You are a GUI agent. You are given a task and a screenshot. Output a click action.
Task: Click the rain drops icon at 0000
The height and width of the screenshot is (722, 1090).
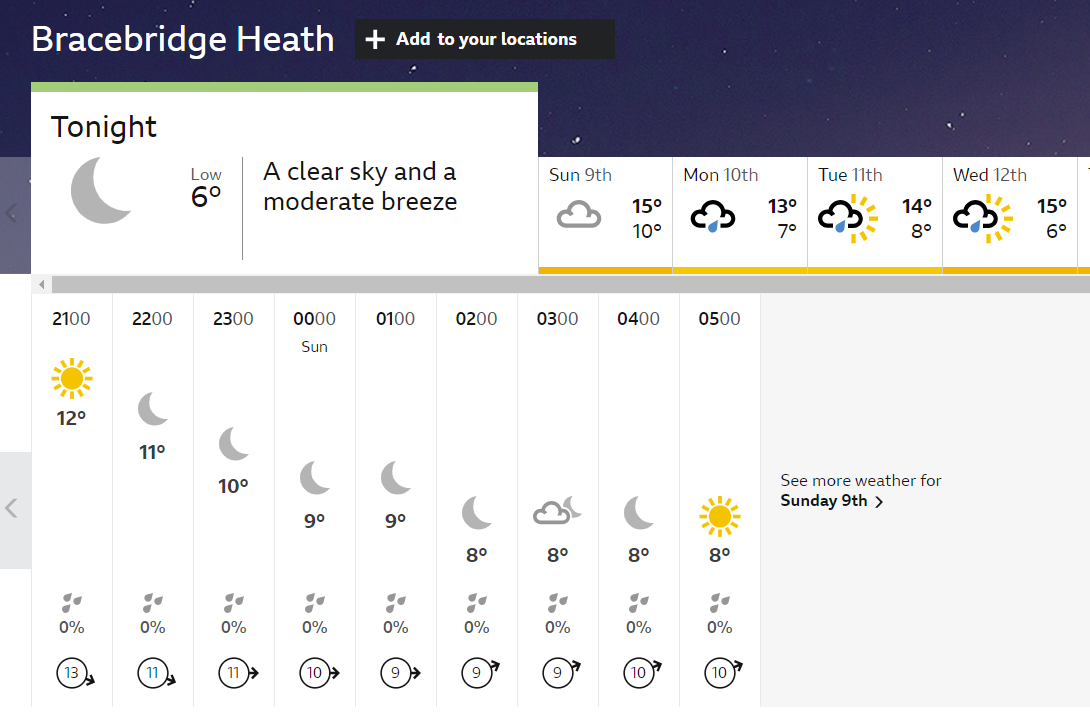[314, 603]
